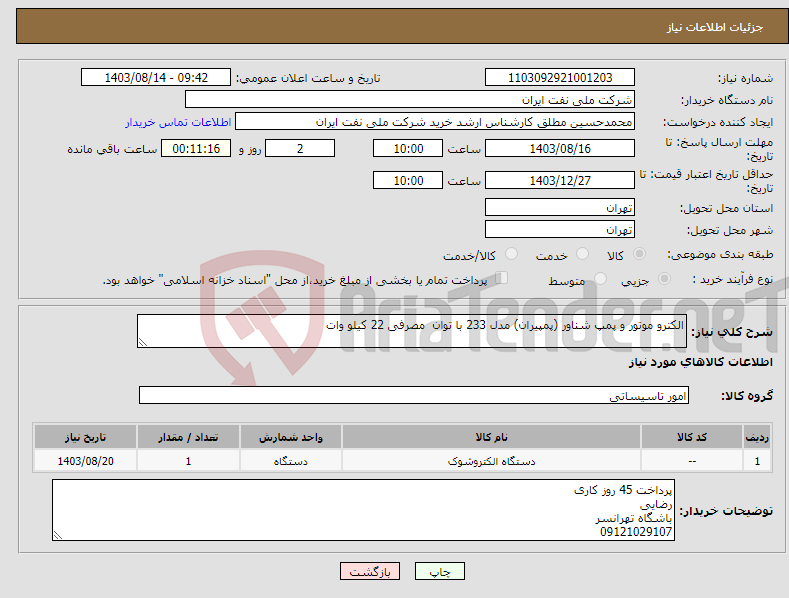Open اطلاعات تماس خریدار link
This screenshot has height=598, width=789.
(x=178, y=122)
